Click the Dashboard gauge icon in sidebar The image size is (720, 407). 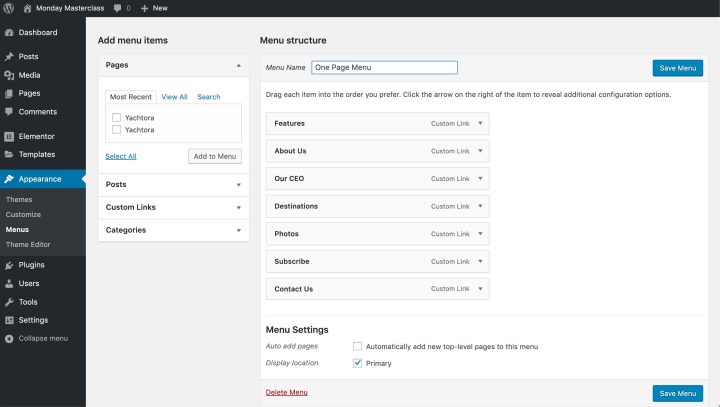click(9, 33)
